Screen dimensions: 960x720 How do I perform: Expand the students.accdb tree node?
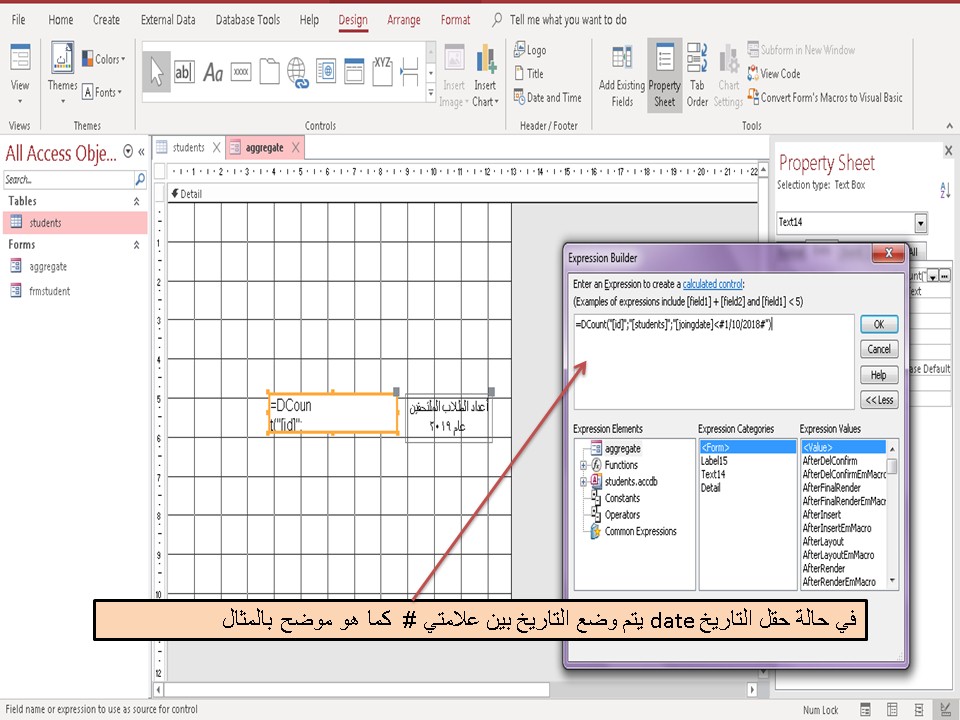[583, 482]
